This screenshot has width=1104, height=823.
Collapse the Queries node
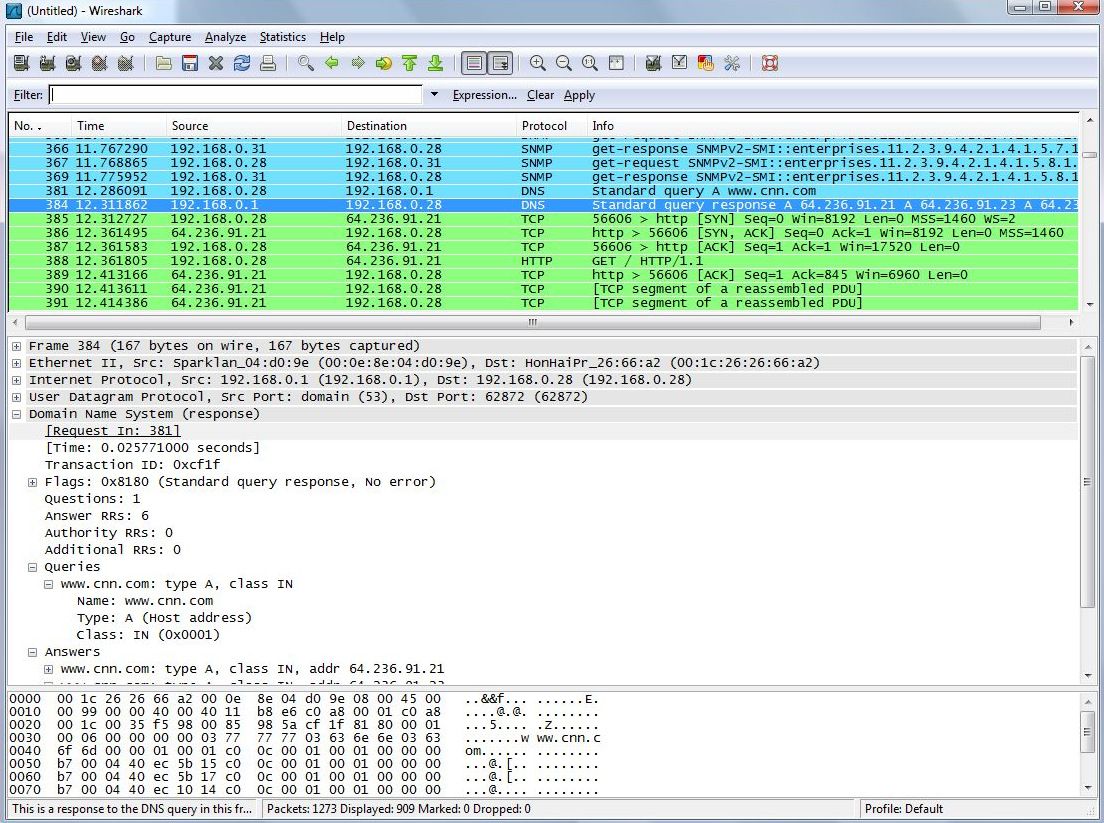32,567
